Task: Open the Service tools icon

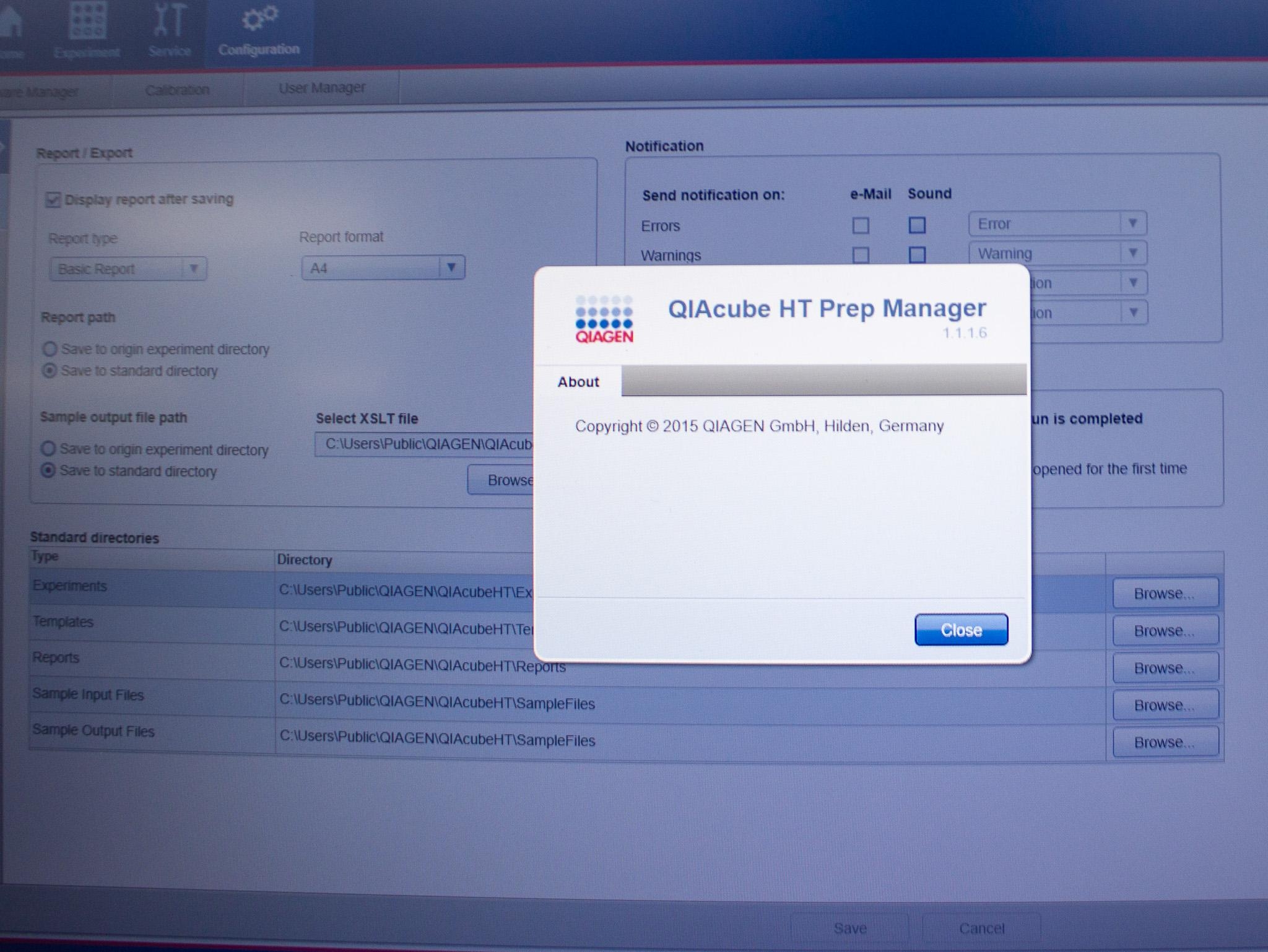Action: pyautogui.click(x=169, y=20)
